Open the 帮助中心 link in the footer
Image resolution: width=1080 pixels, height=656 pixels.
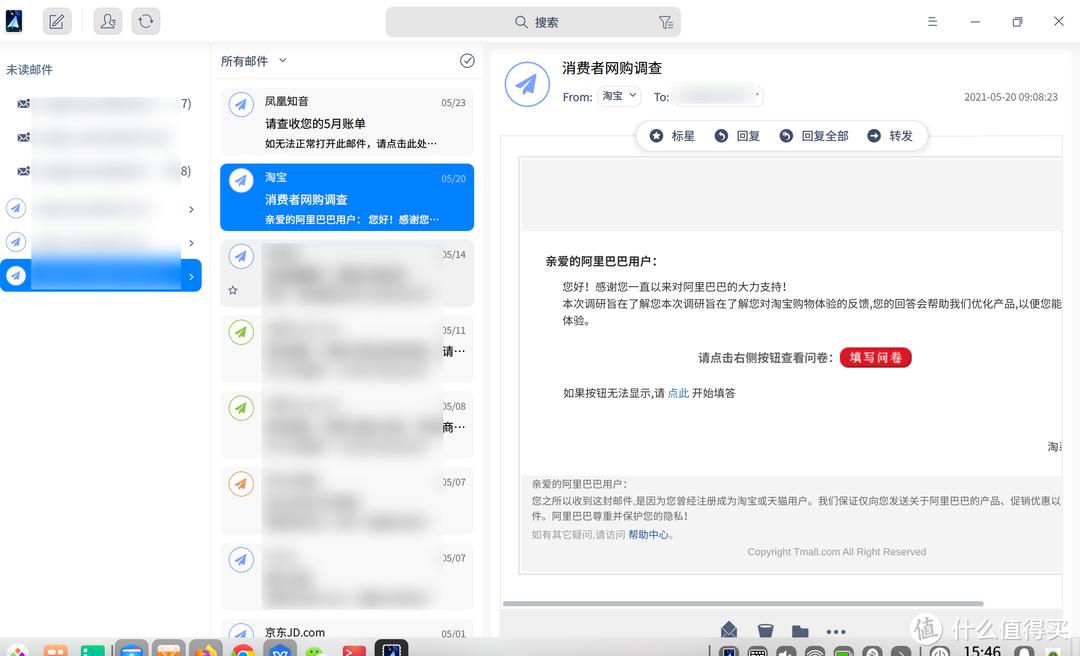[648, 534]
